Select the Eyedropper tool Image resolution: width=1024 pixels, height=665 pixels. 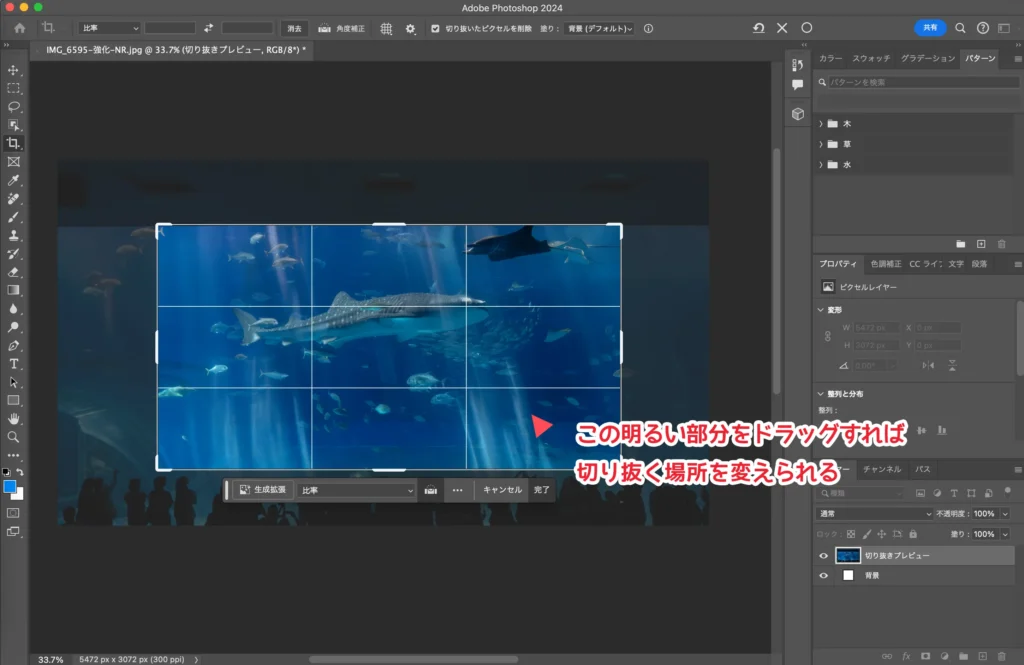pos(14,180)
